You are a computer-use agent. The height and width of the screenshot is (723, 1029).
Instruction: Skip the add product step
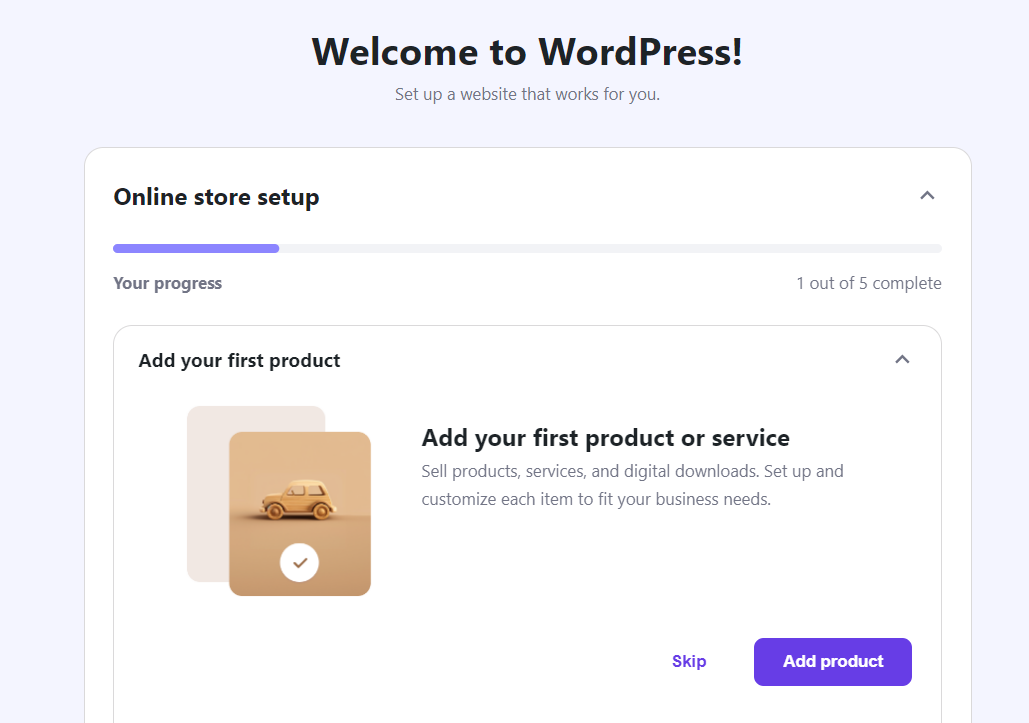(689, 661)
